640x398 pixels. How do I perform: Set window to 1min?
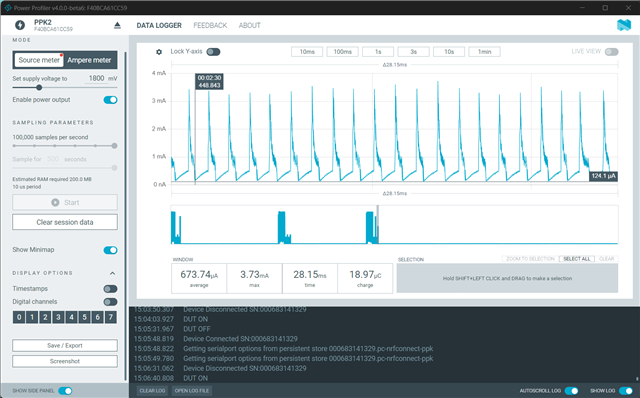click(484, 52)
